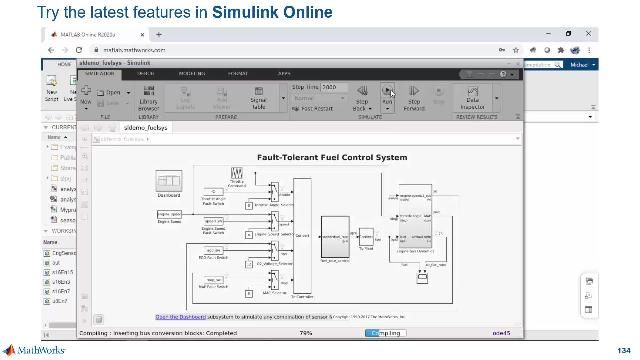Viewport: 640px width, 360px height.
Task: Open the simulation mode Normal dropdown
Action: coord(319,98)
